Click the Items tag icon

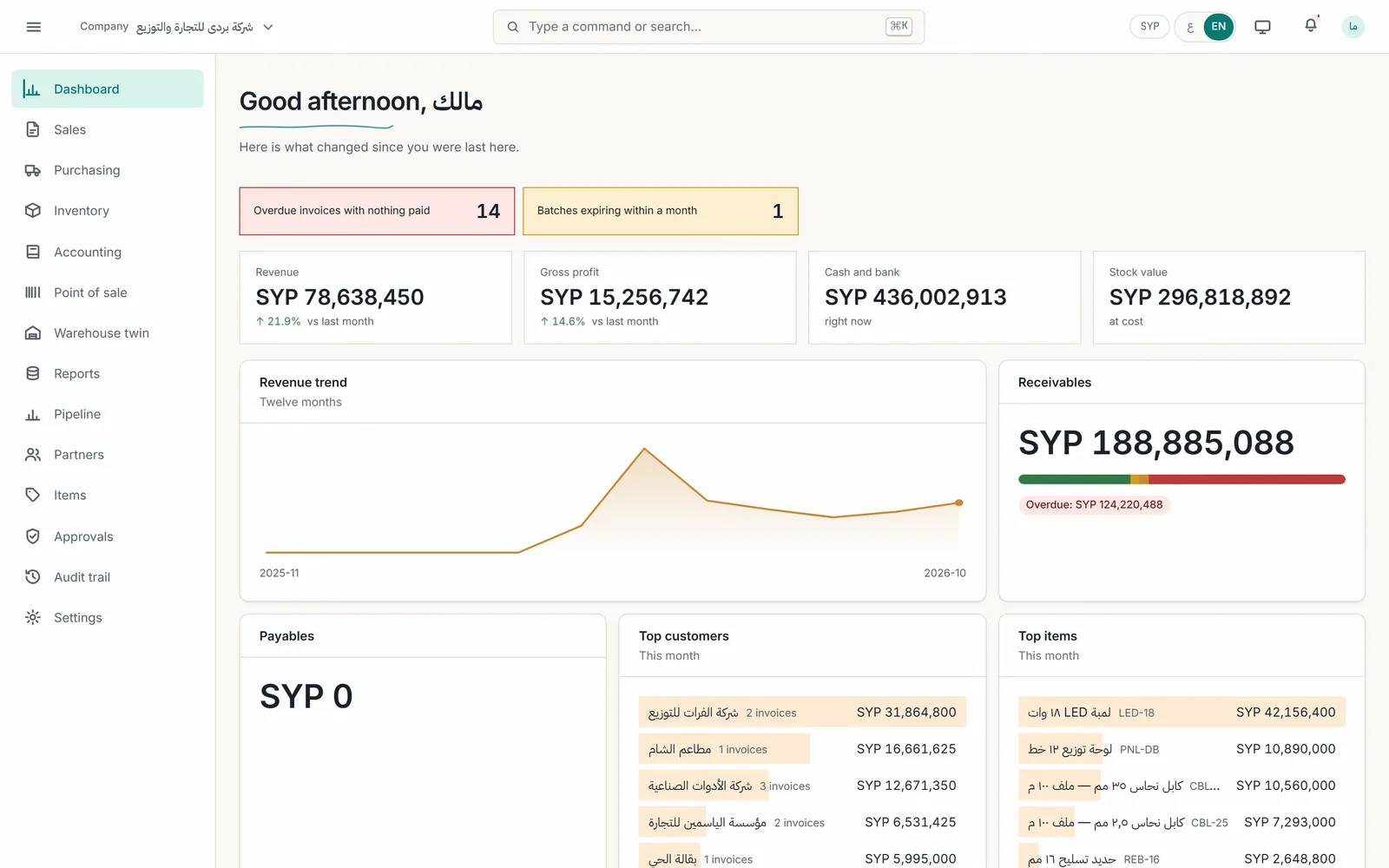tap(33, 495)
